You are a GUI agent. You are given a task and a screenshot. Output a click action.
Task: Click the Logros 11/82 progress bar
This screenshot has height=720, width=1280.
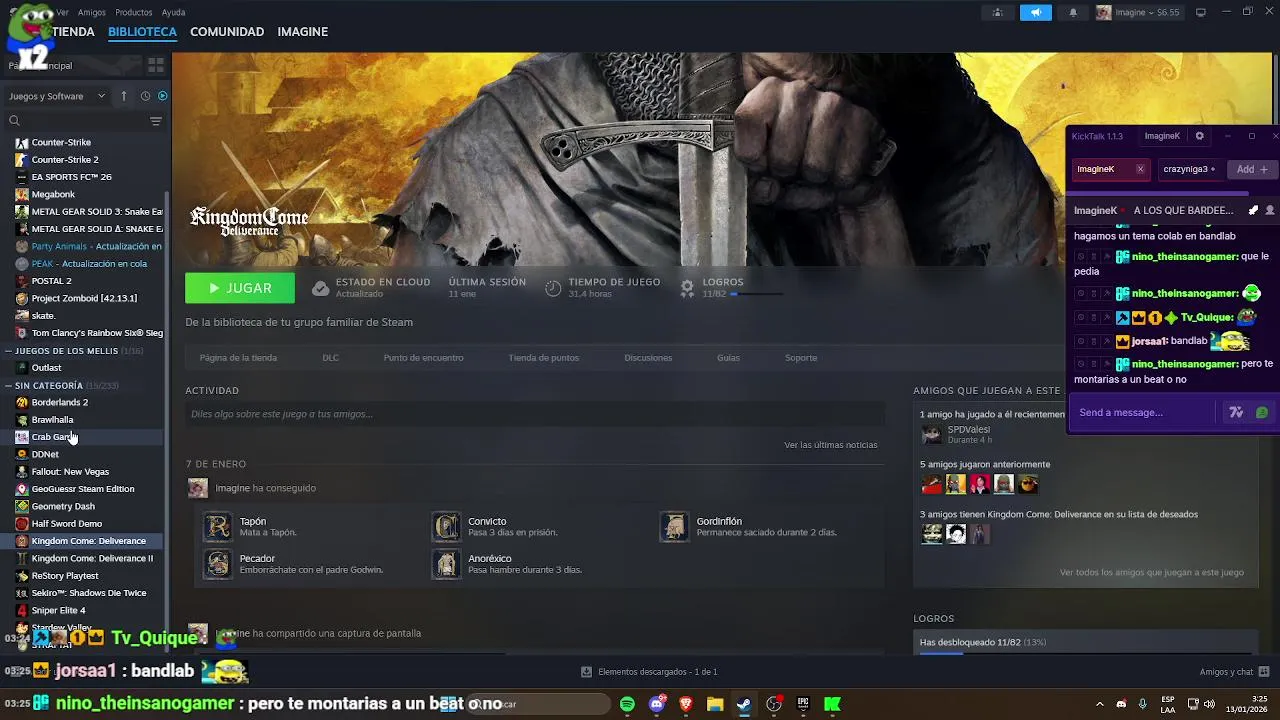click(756, 294)
